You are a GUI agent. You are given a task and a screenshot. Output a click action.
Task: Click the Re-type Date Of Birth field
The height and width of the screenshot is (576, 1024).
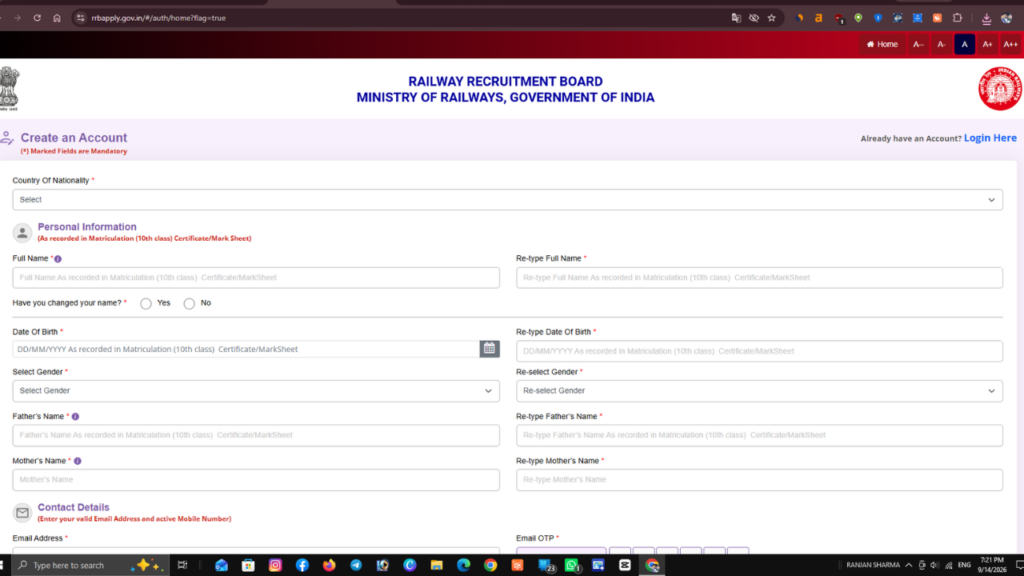coord(760,351)
